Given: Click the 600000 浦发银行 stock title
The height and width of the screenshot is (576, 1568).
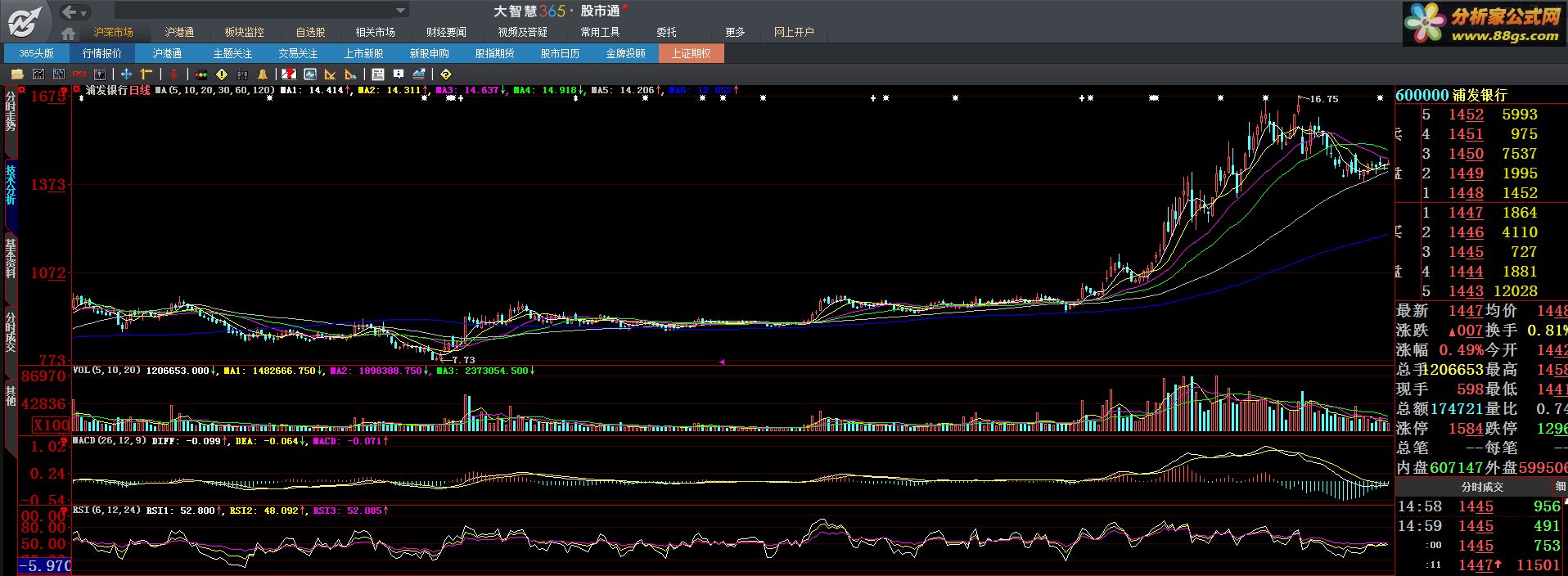Looking at the screenshot, I should 1451,95.
